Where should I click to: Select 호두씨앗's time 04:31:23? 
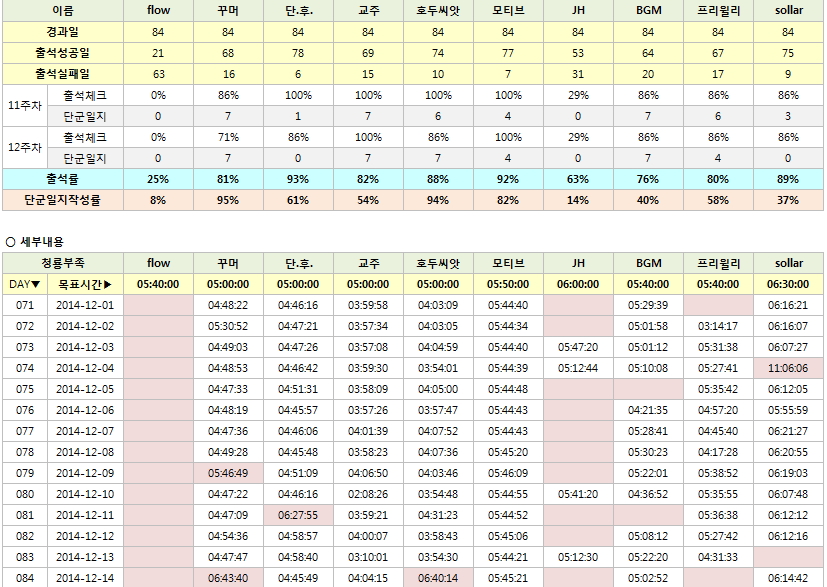(438, 515)
